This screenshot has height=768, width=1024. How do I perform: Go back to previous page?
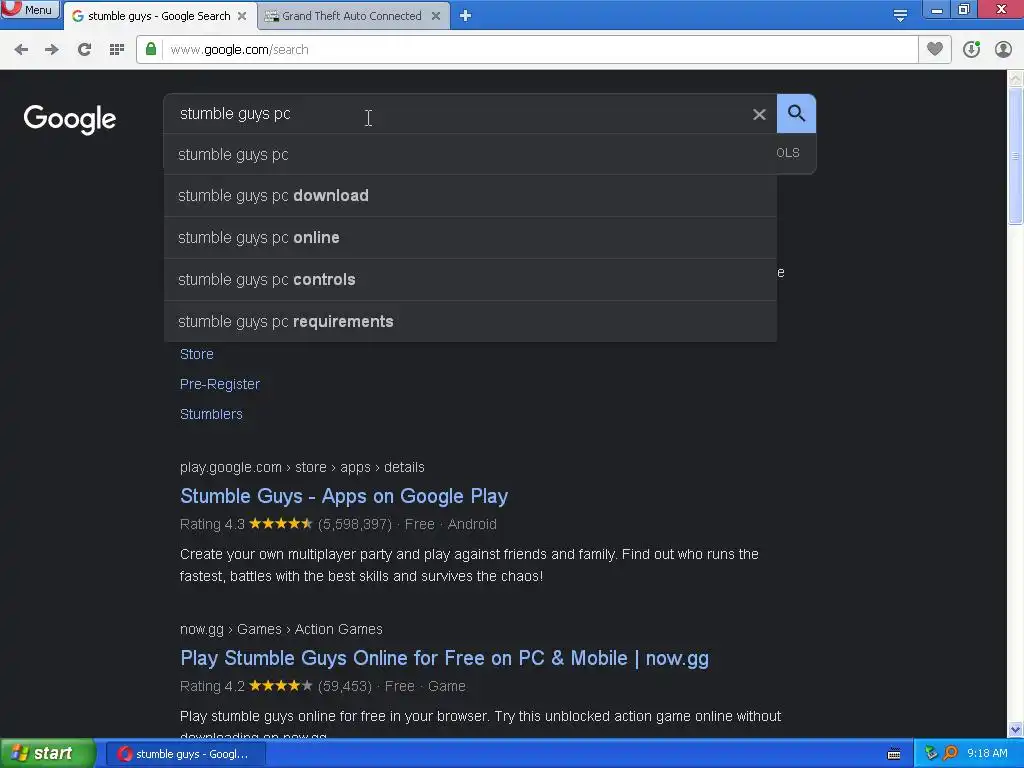click(x=21, y=50)
